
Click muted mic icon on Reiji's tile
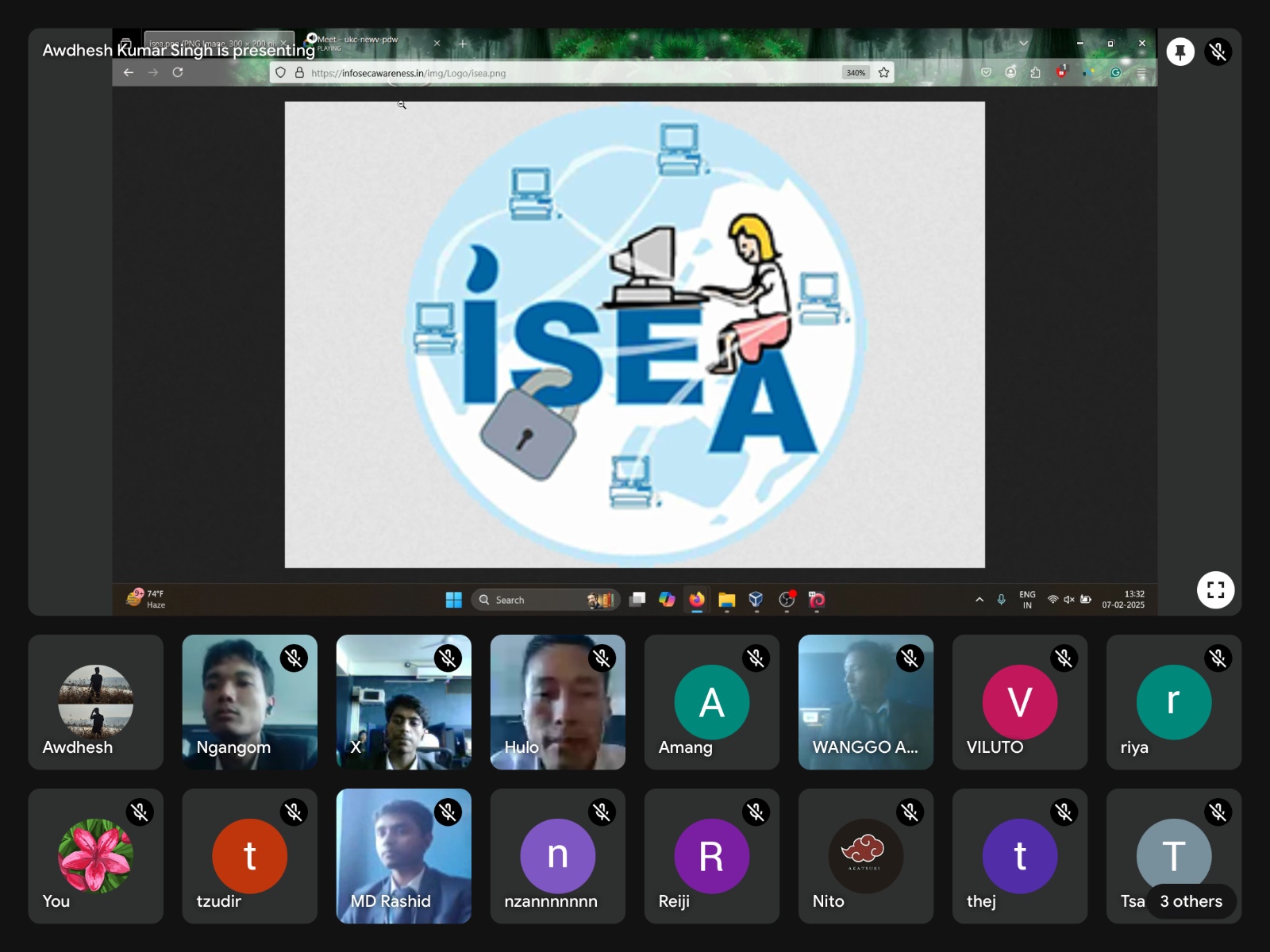click(756, 812)
